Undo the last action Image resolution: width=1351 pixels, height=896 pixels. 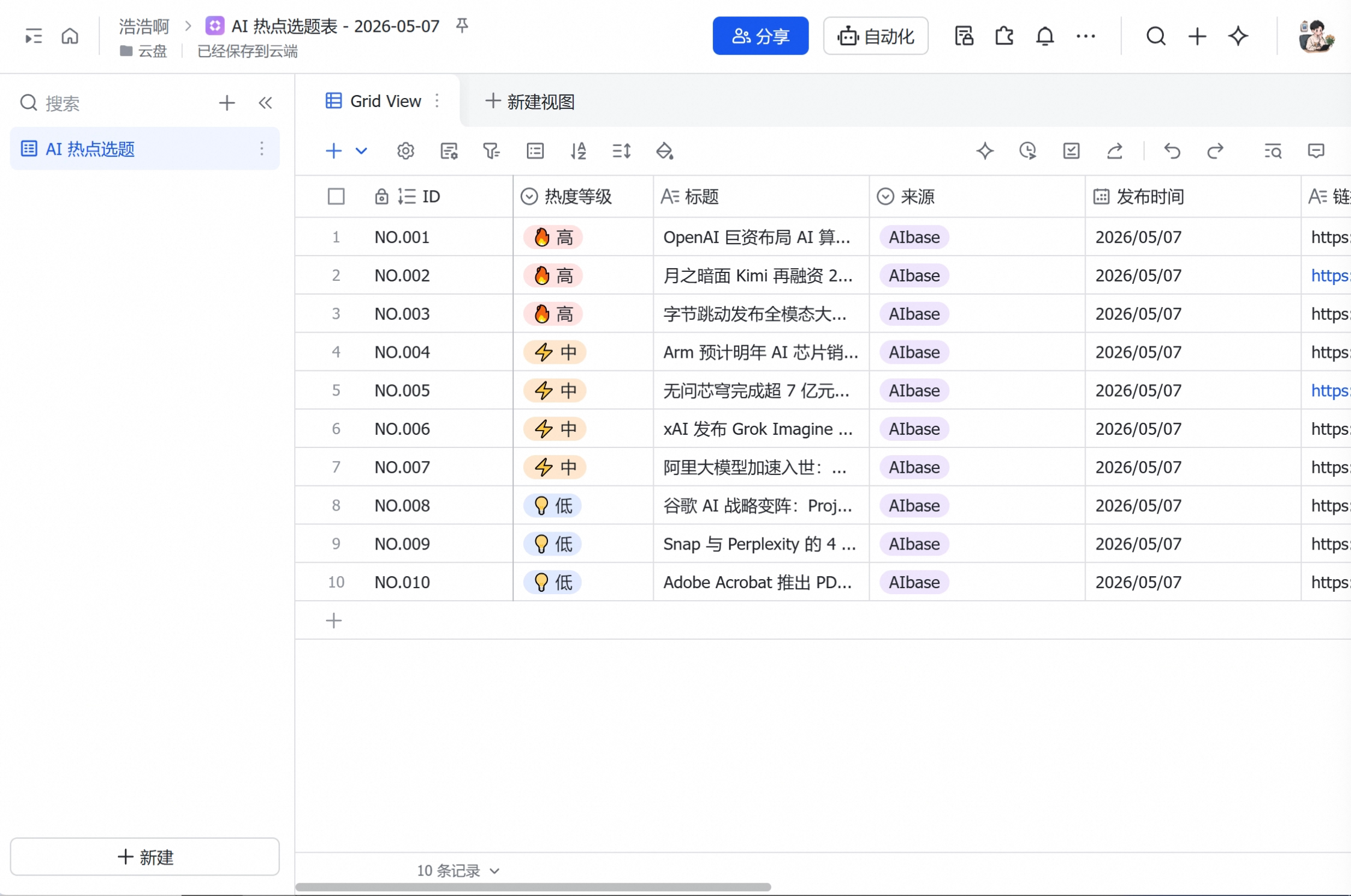(x=1172, y=151)
